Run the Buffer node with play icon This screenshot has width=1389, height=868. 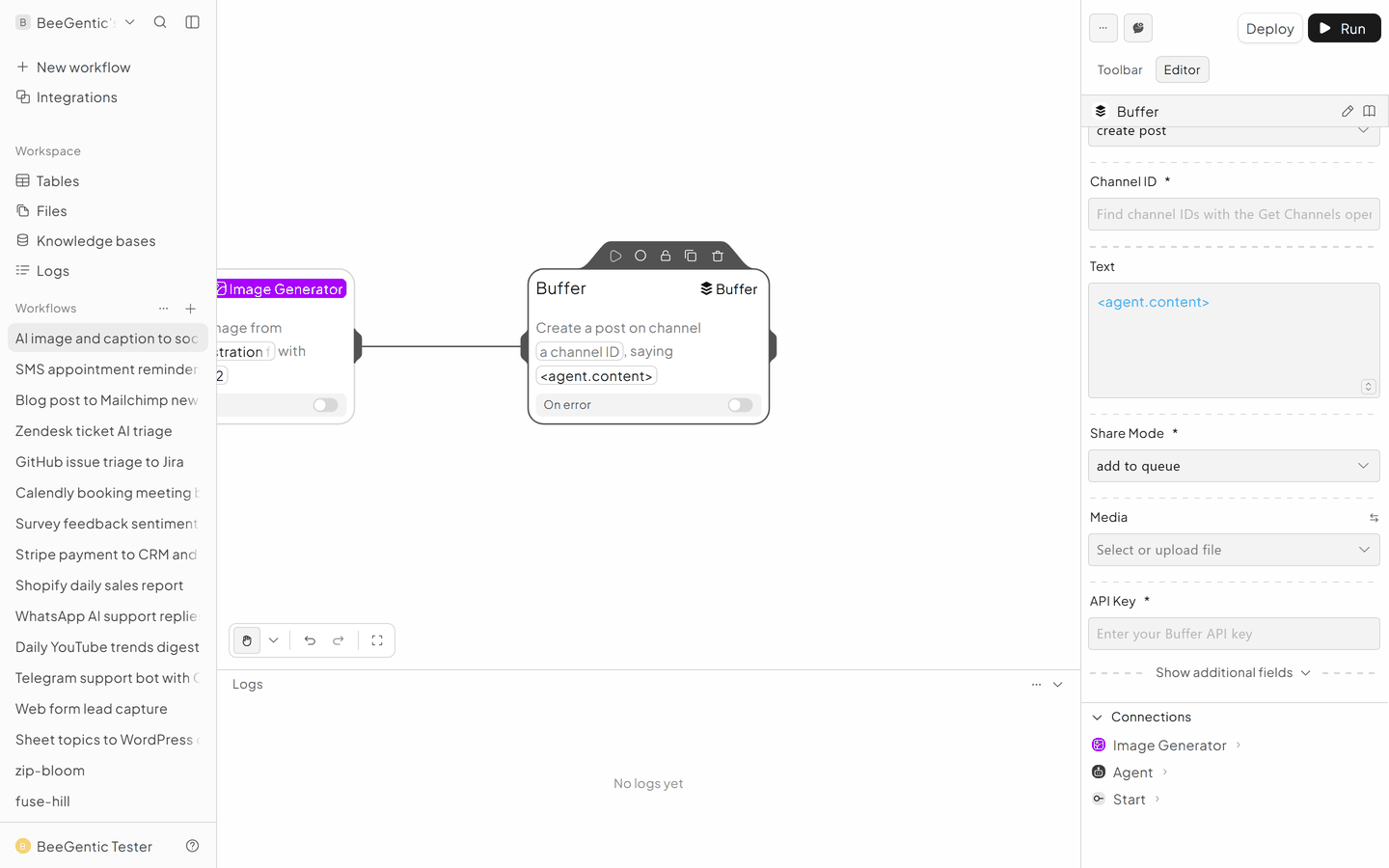point(615,256)
